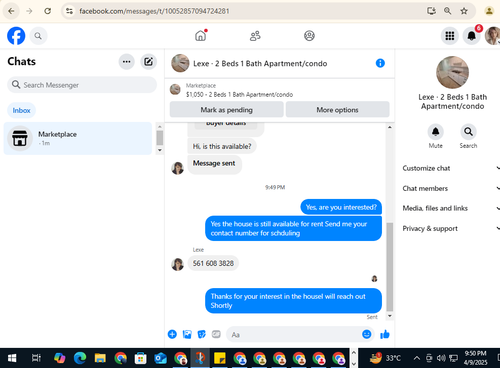
Task: Open the $1,050 listing link in chat header
Action: (239, 95)
